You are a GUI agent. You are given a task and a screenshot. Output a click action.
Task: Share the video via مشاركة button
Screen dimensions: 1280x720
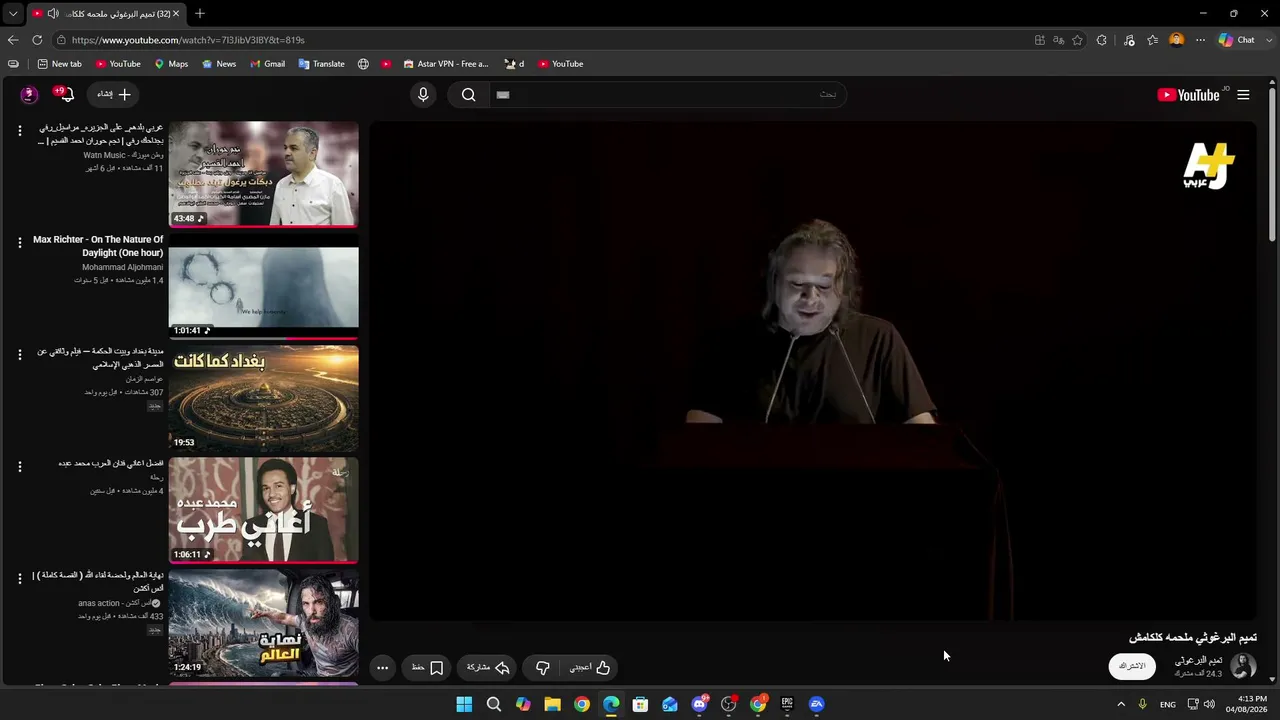point(488,668)
